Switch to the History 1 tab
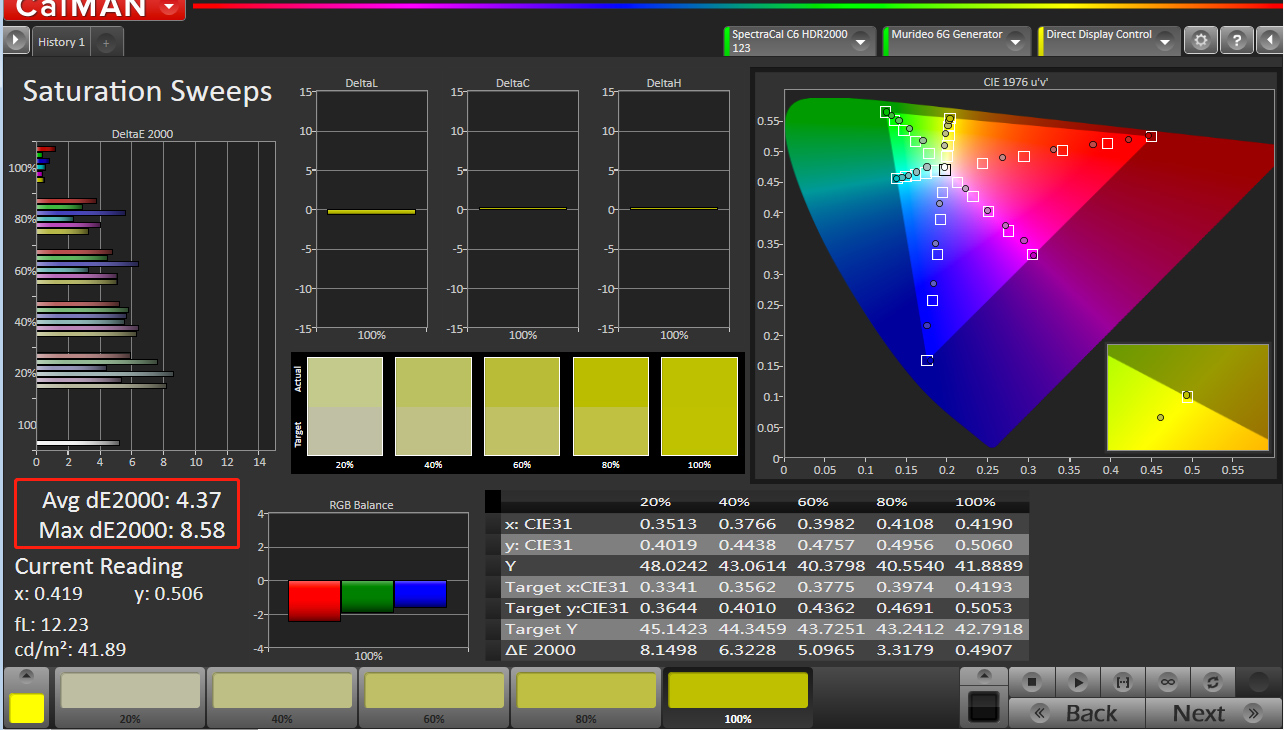The height and width of the screenshot is (730, 1284). 62,42
